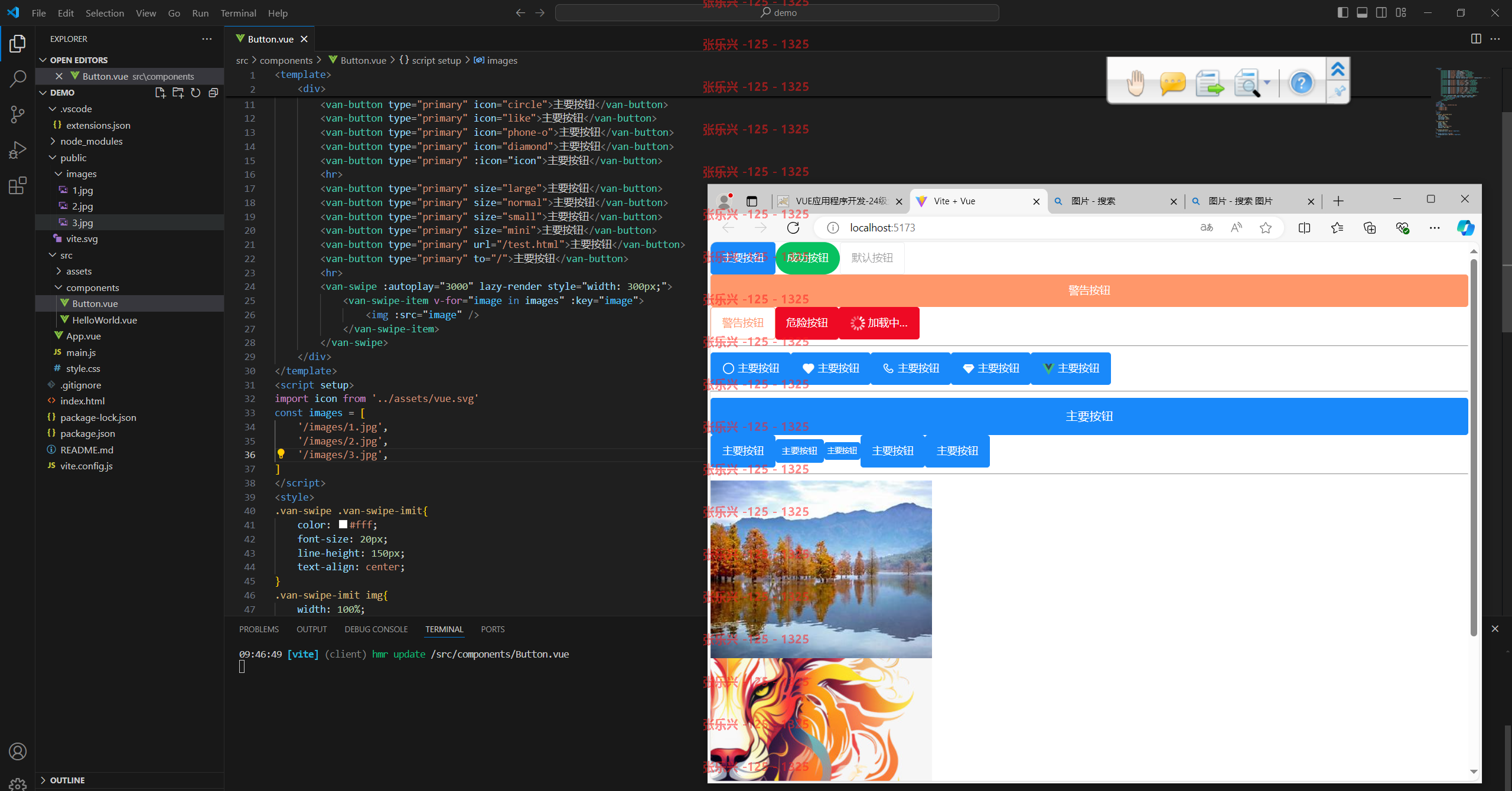The width and height of the screenshot is (1512, 791).
Task: Switch to DEBUG CONSOLE panel tab
Action: tap(376, 629)
